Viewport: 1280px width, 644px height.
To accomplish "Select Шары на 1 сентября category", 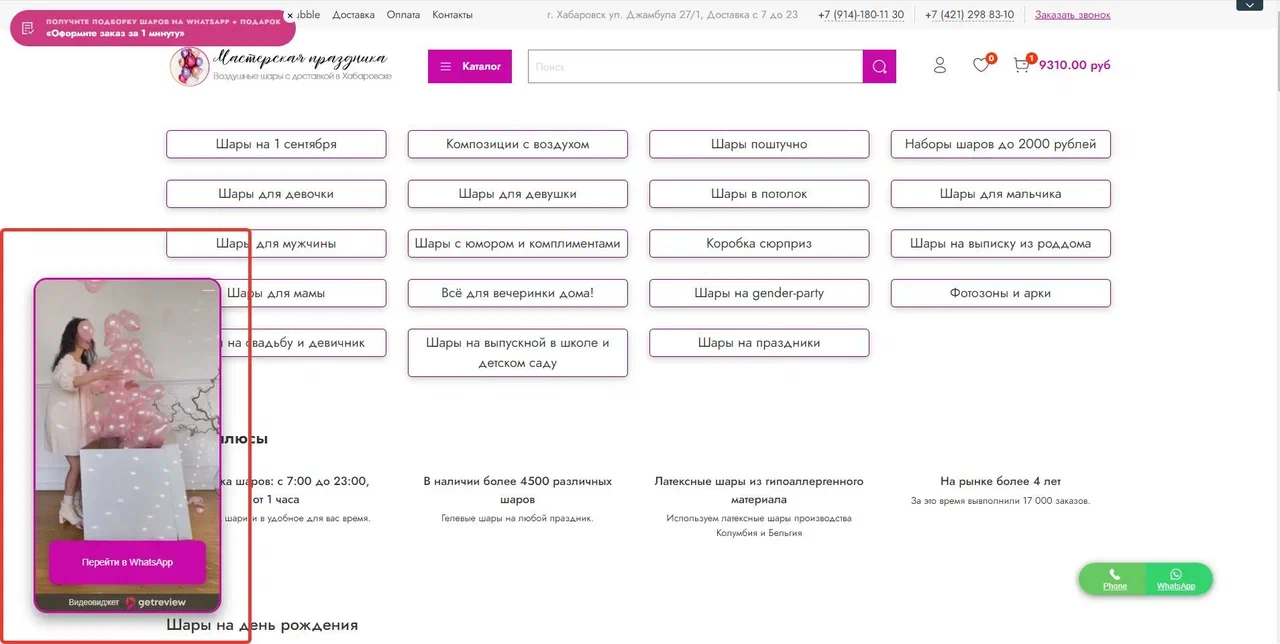I will pos(276,144).
